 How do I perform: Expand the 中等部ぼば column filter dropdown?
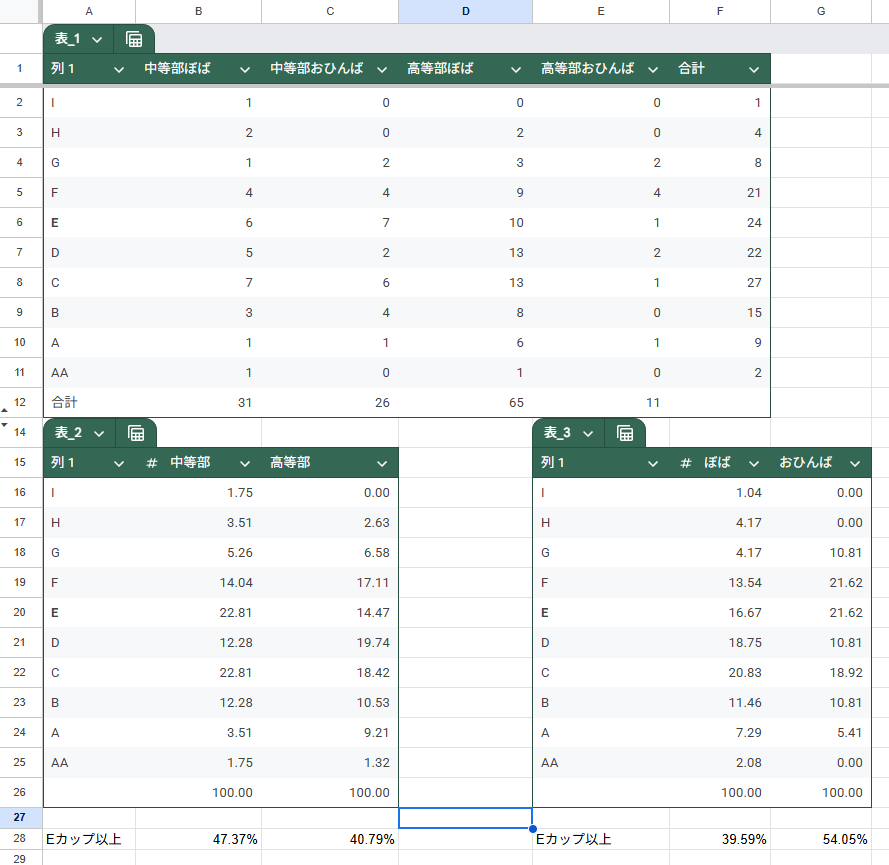point(245,69)
